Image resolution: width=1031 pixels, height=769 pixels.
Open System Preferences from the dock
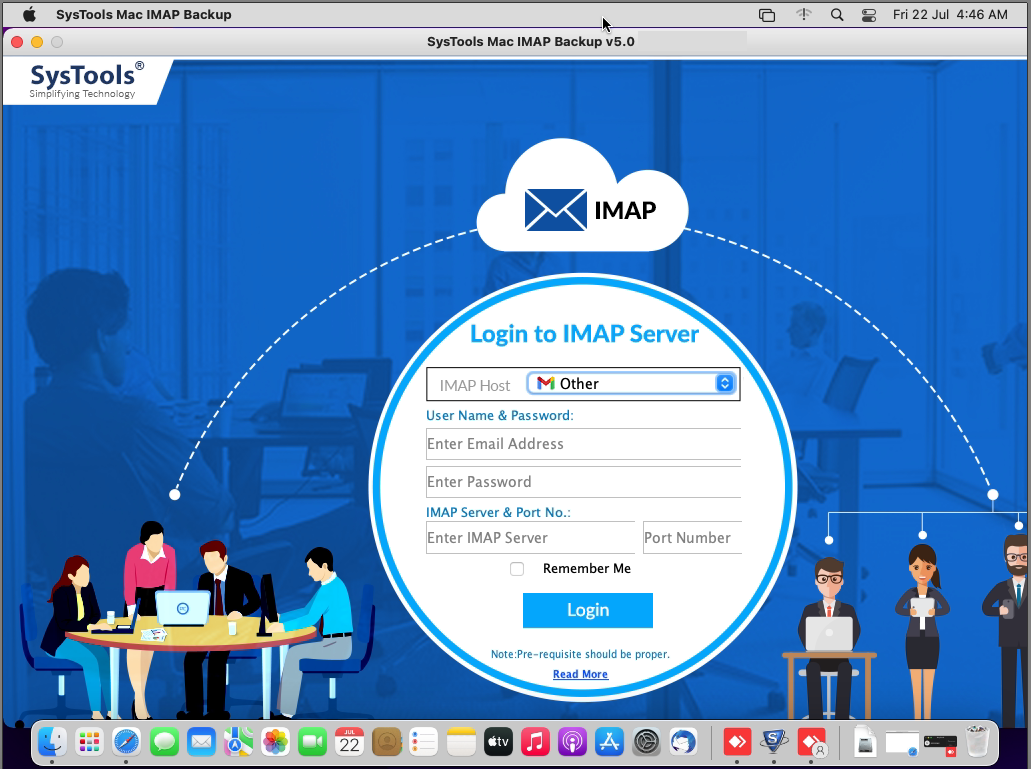(646, 743)
